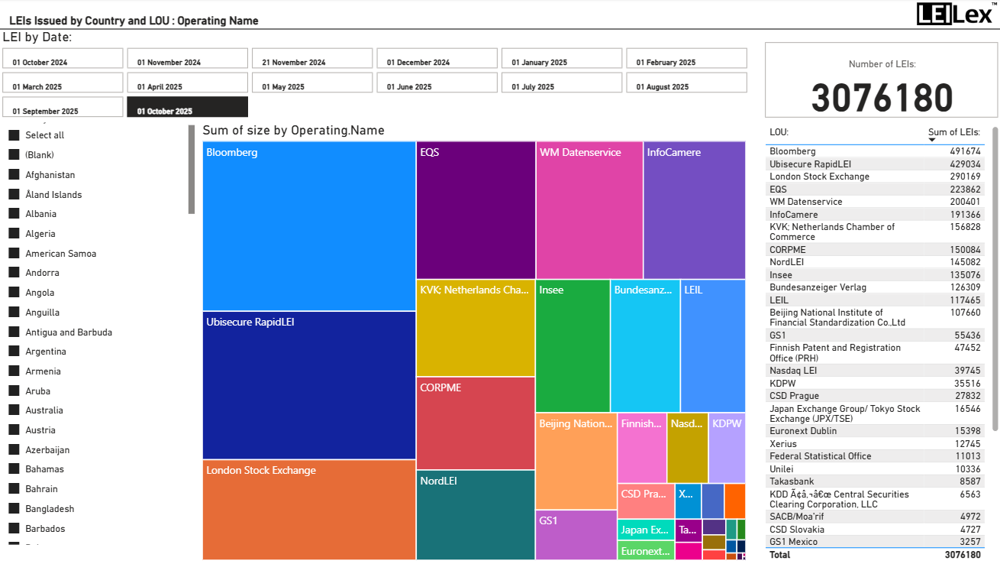The height and width of the screenshot is (563, 1000).
Task: Pick the 21 November 2024 date slicer
Action: coord(311,59)
